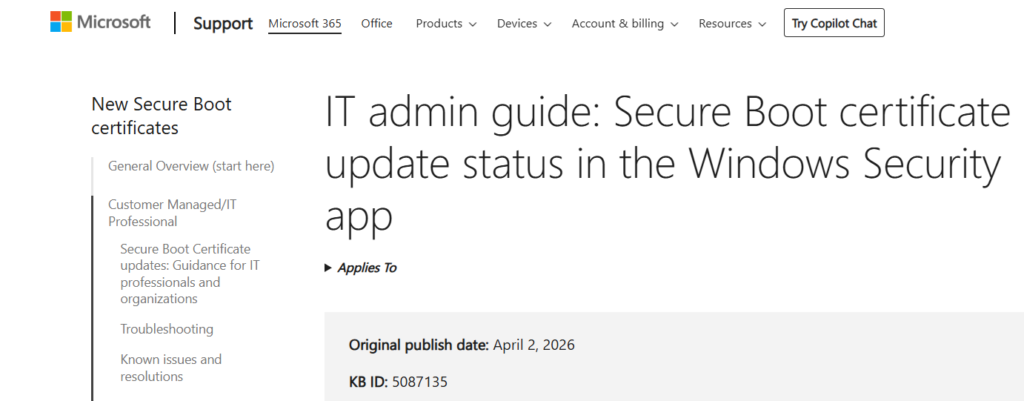Viewport: 1024px width, 401px height.
Task: Open General Overview (start here) link
Action: pyautogui.click(x=191, y=166)
